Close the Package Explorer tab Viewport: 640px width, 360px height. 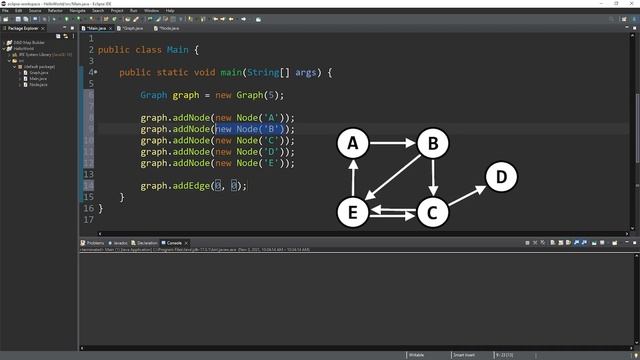click(x=43, y=29)
